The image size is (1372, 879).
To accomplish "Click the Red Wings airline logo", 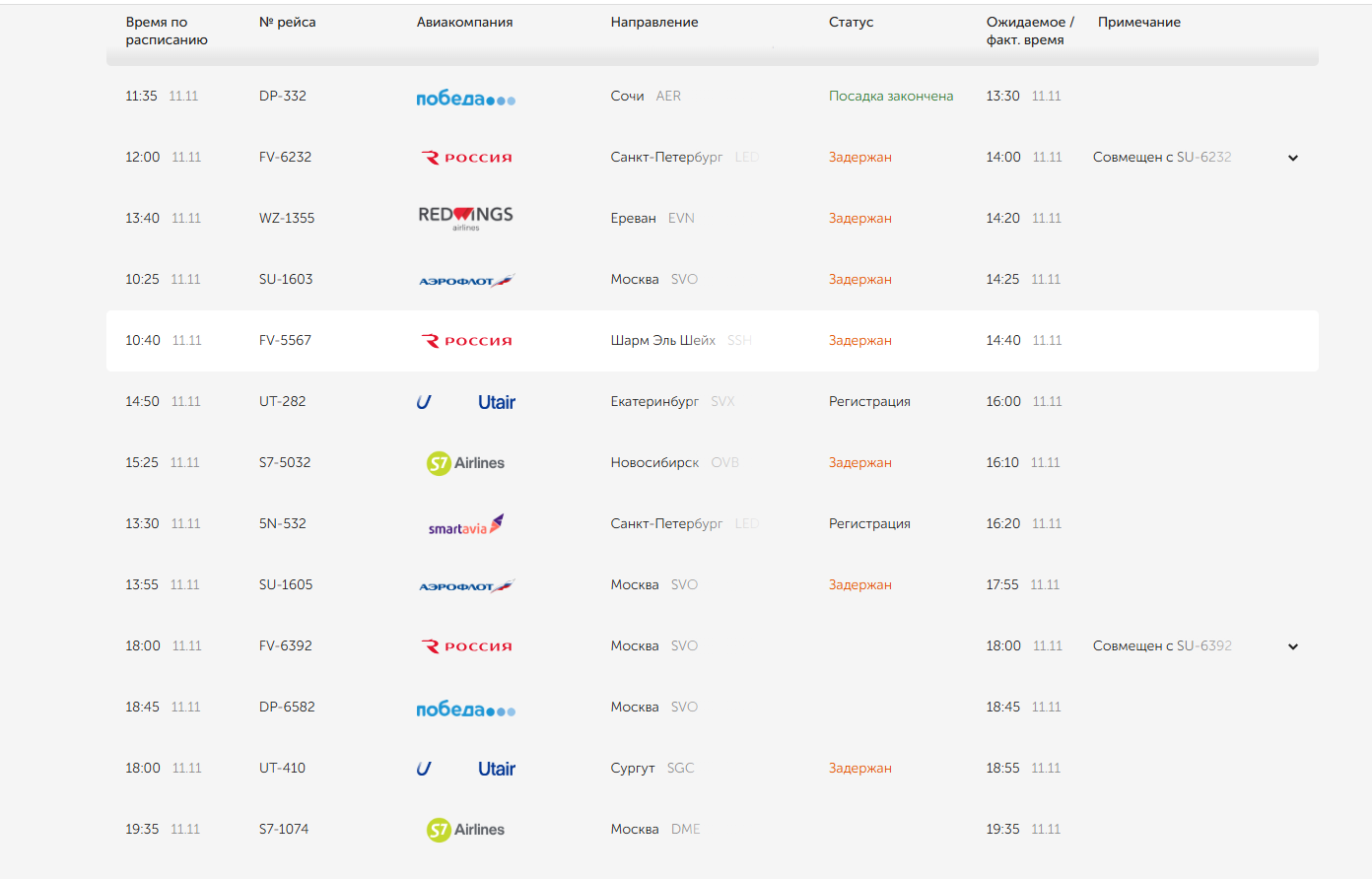I will coord(465,218).
